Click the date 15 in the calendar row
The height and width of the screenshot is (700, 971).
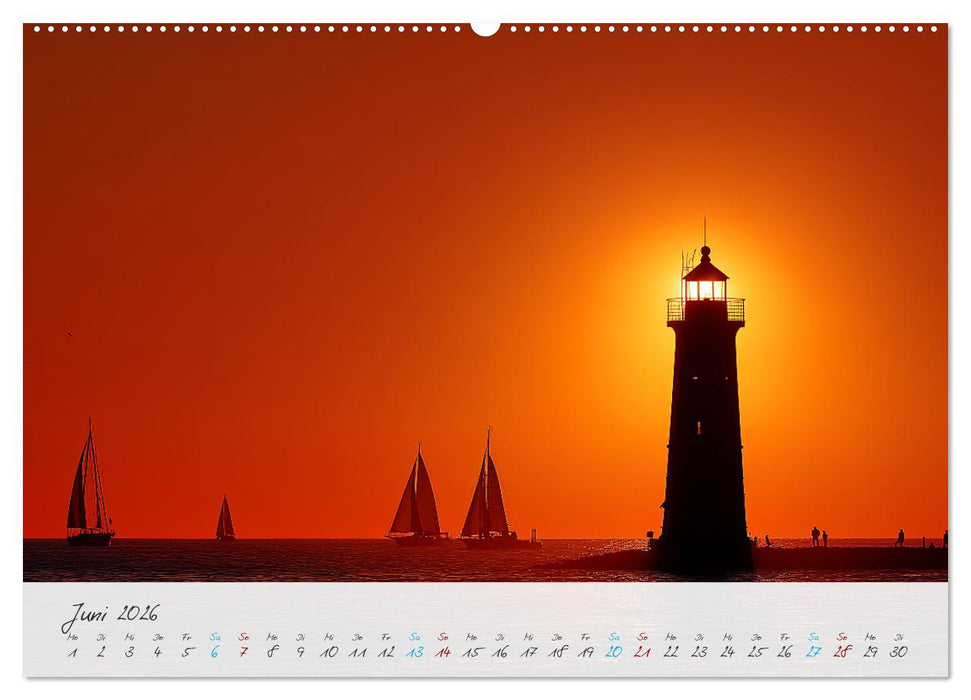point(470,652)
